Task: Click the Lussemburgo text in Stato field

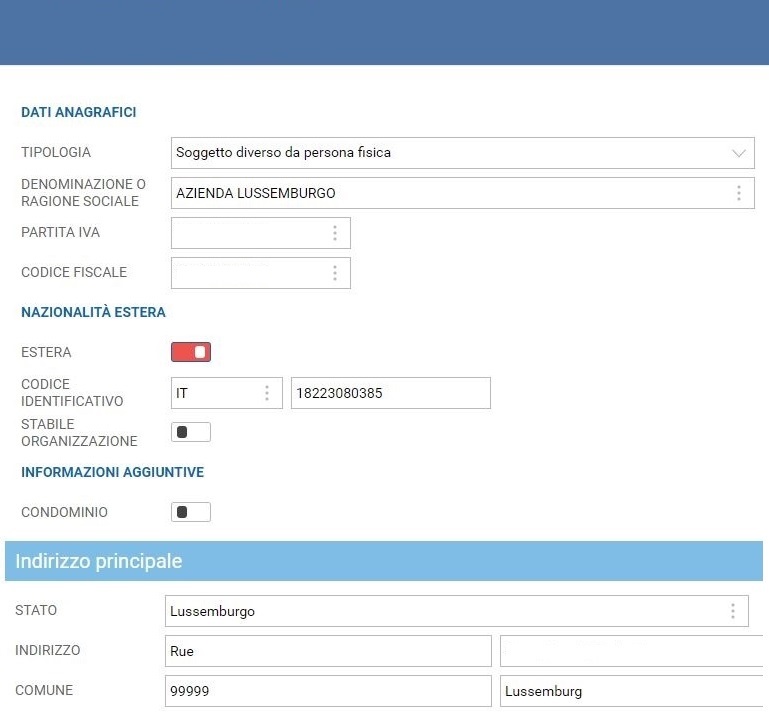Action: (213, 611)
